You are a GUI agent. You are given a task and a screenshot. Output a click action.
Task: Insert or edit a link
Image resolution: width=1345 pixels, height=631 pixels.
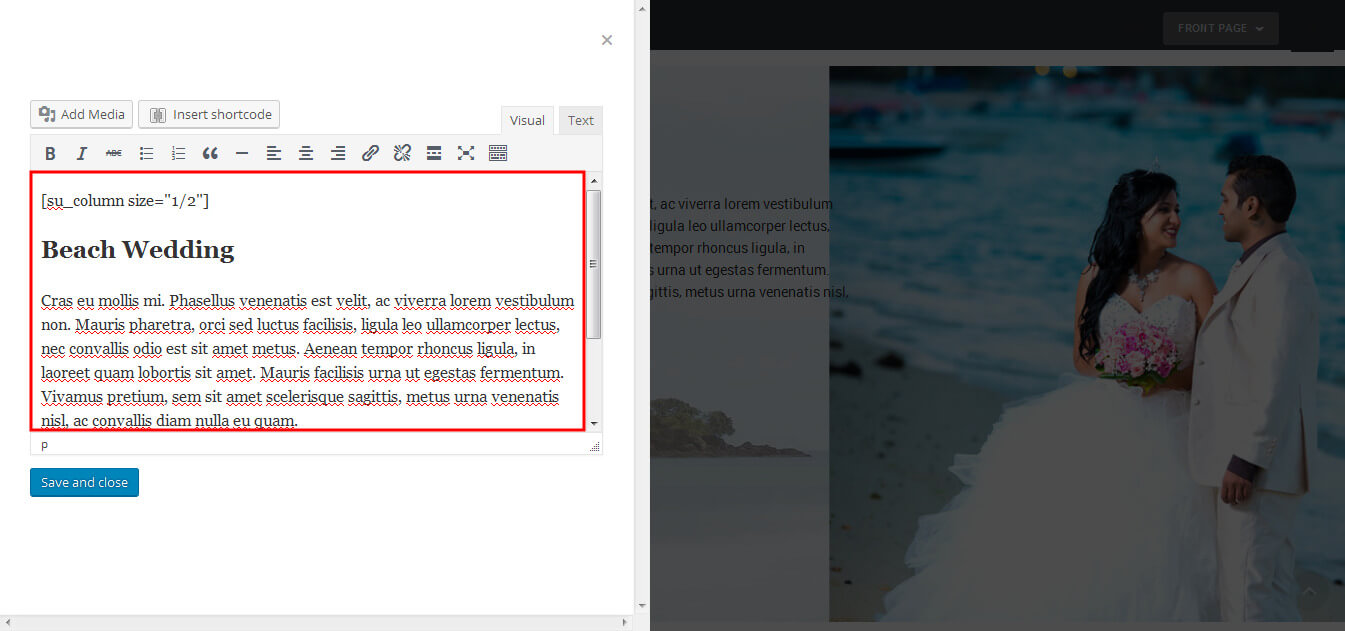(370, 153)
